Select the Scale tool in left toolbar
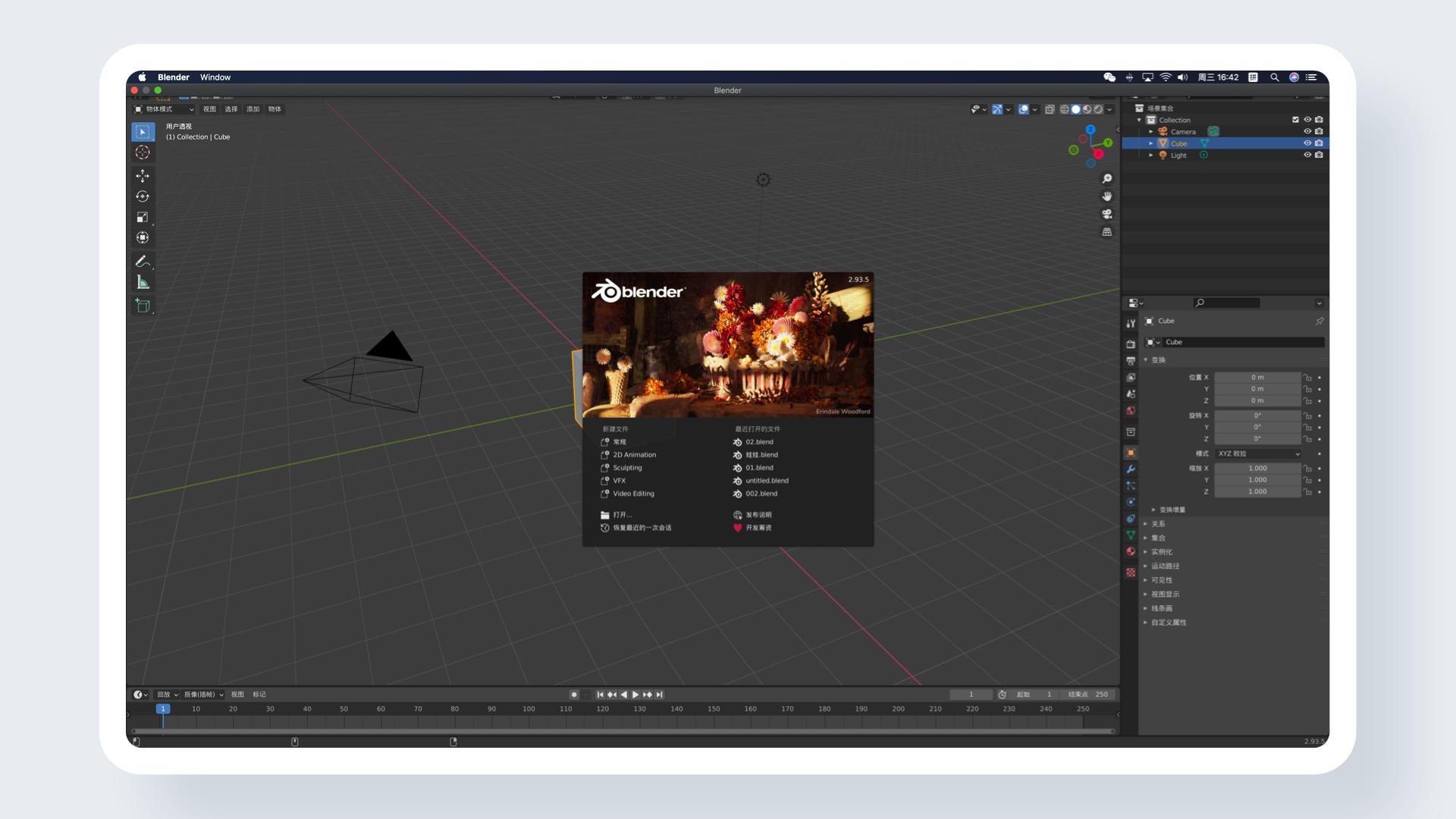The width and height of the screenshot is (1456, 819). point(143,217)
